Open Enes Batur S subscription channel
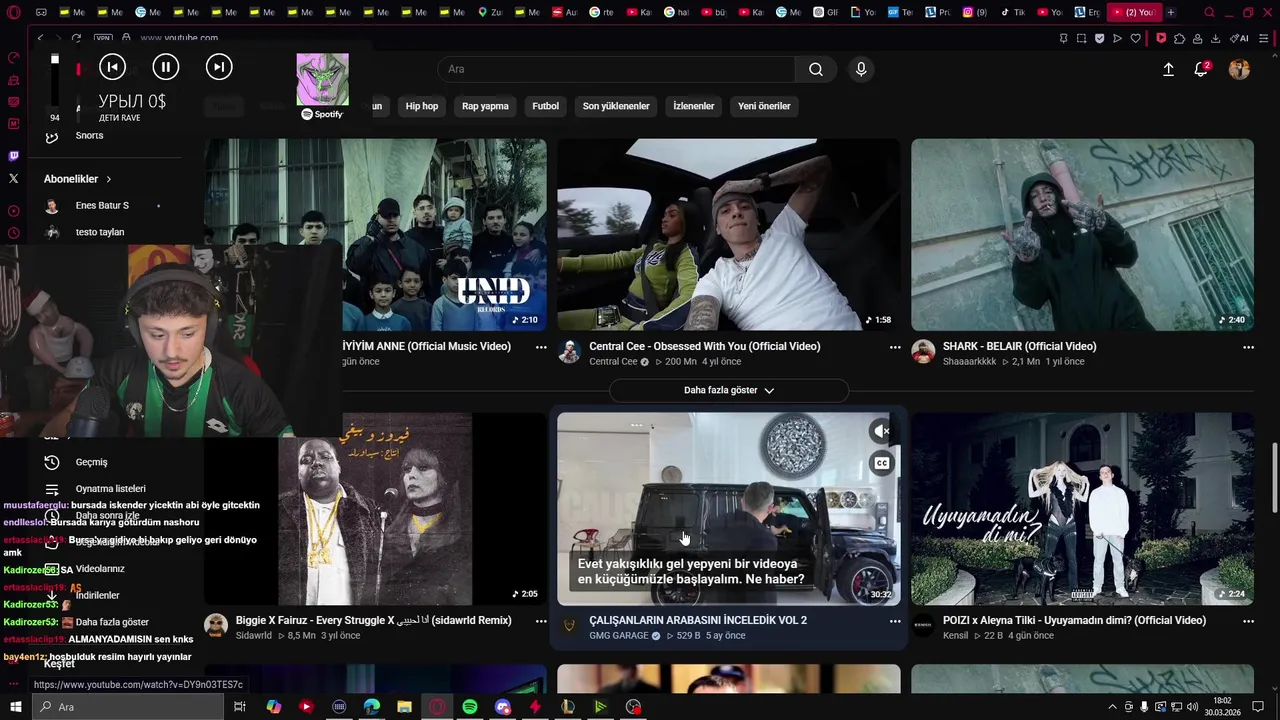This screenshot has width=1280, height=720. (102, 205)
